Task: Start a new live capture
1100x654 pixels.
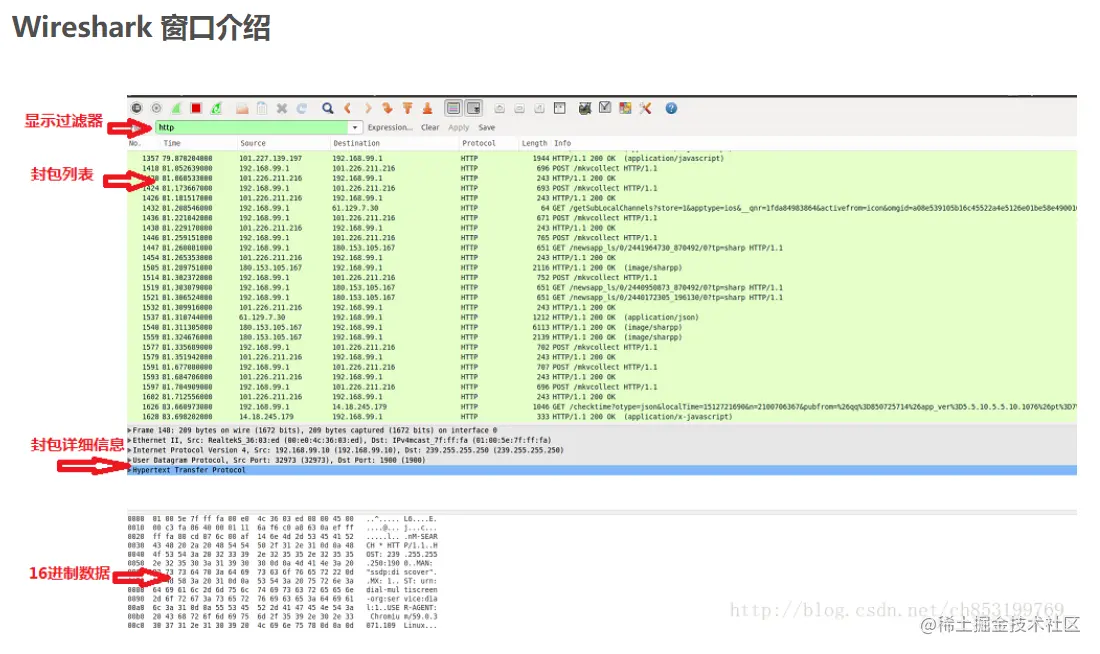Action: [177, 107]
